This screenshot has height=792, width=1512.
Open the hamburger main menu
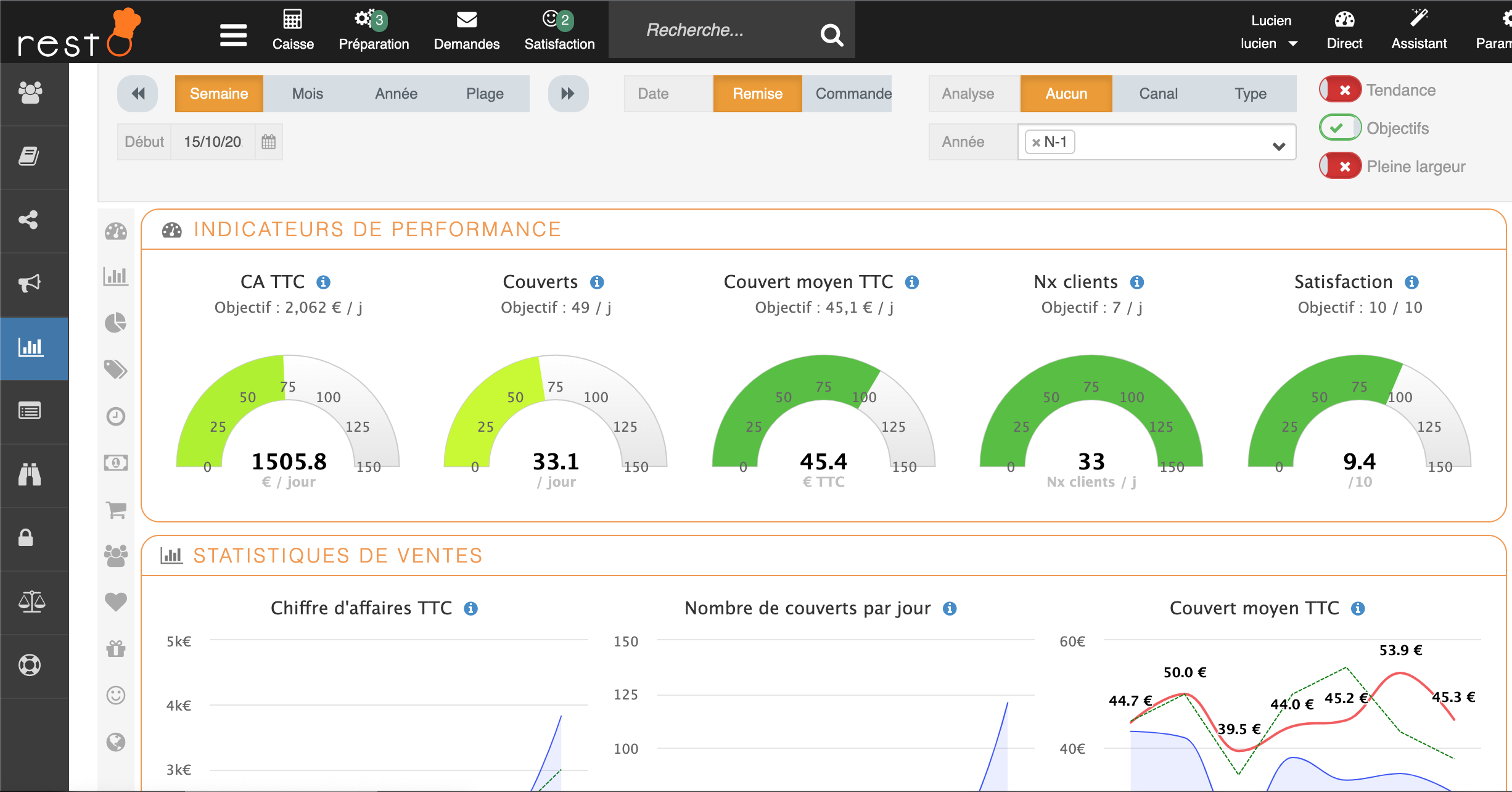pos(233,35)
